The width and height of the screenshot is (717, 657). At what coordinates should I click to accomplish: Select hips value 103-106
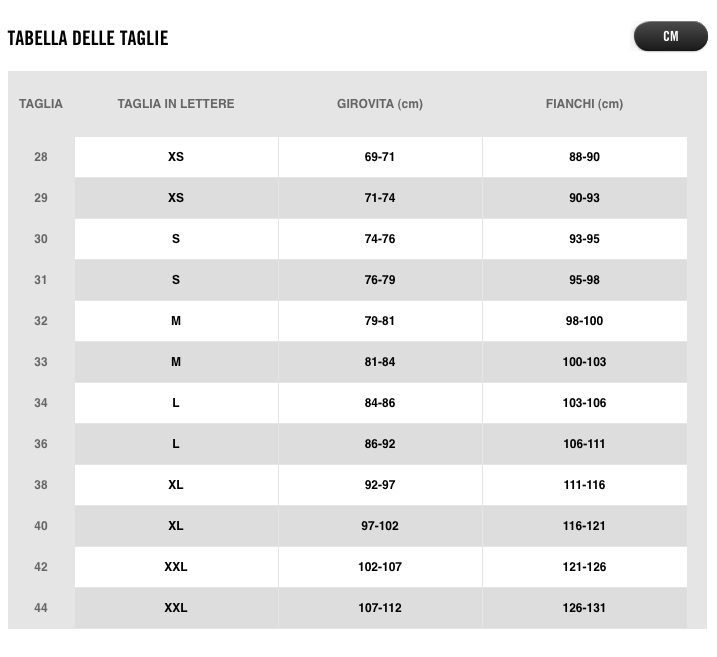[x=584, y=403]
